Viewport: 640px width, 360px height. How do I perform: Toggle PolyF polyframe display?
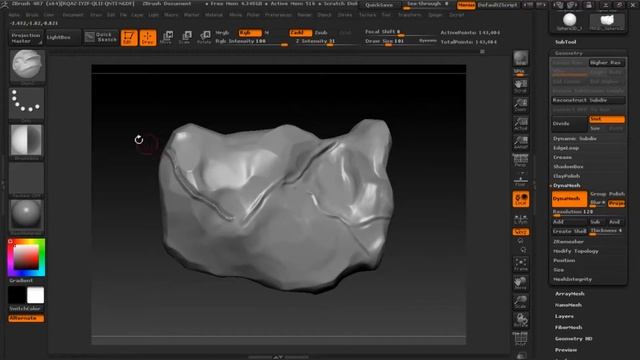pos(520,339)
